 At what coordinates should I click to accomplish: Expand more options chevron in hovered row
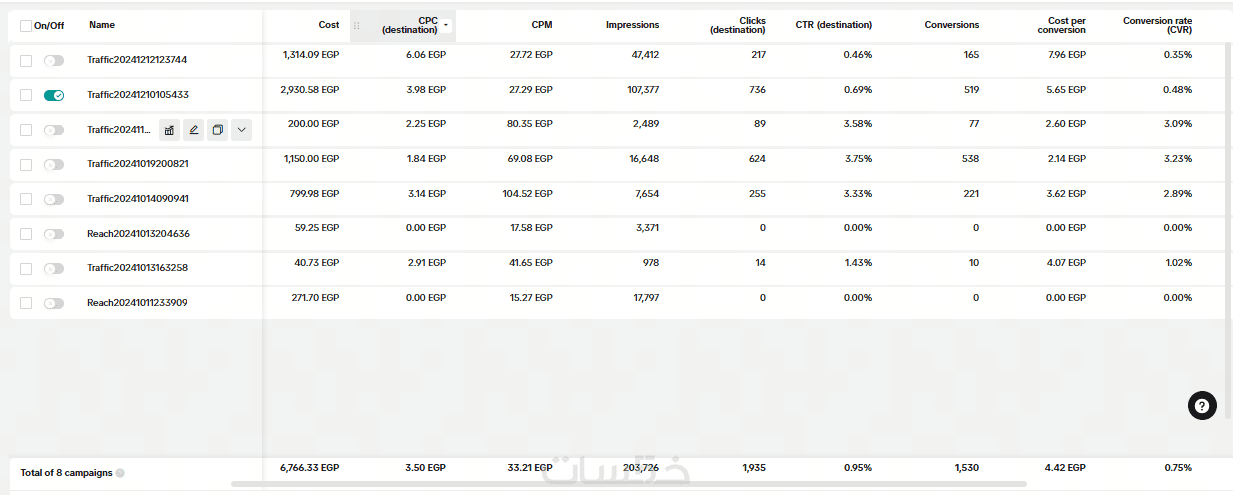click(241, 129)
